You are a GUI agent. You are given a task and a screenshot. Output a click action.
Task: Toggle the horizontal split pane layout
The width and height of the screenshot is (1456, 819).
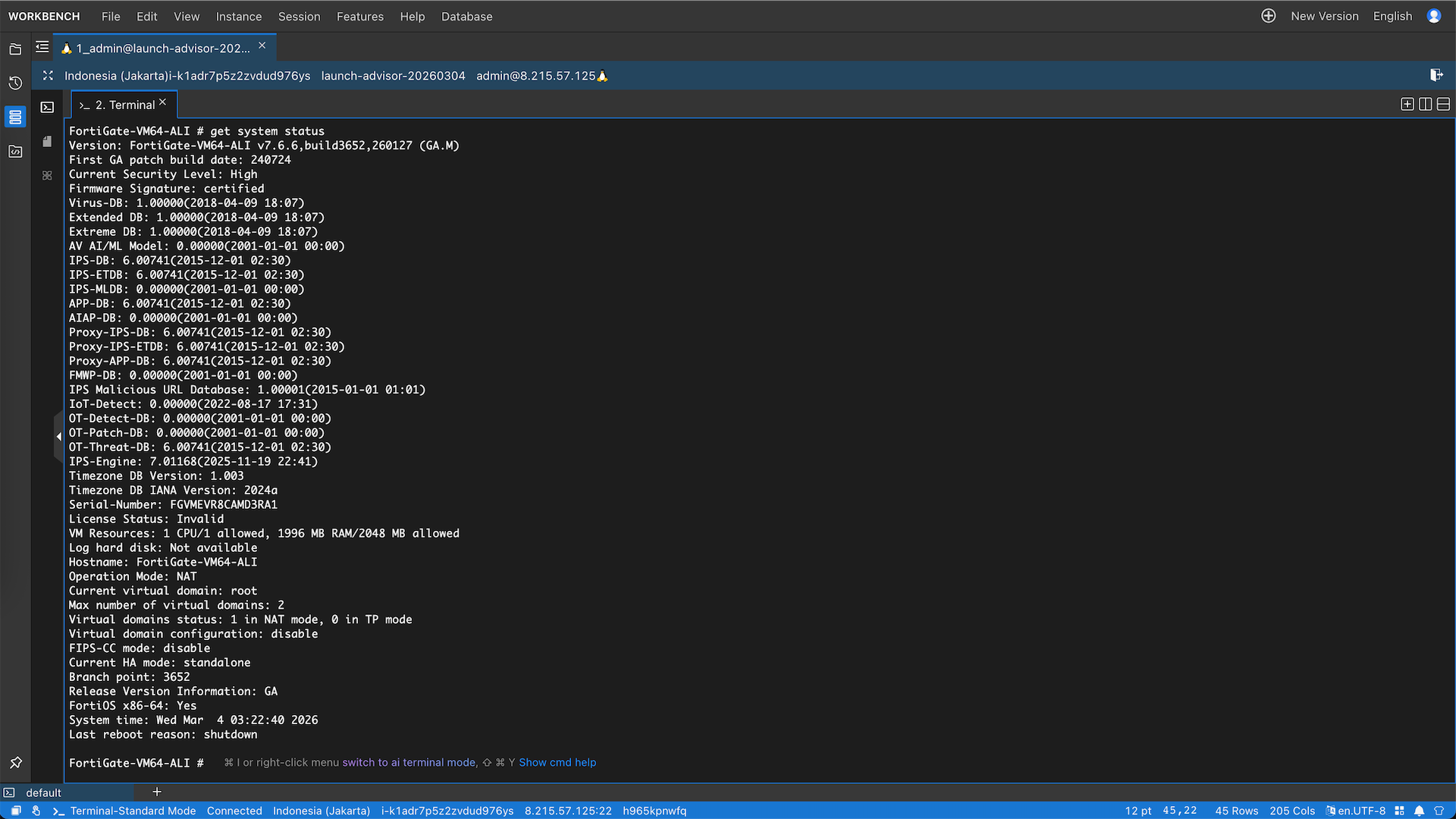coord(1443,105)
